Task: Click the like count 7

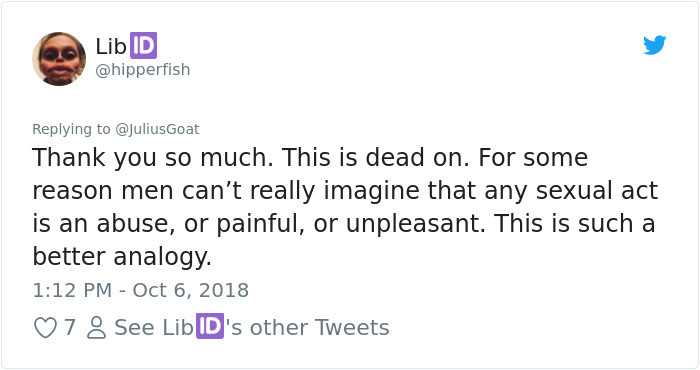Action: (x=69, y=328)
